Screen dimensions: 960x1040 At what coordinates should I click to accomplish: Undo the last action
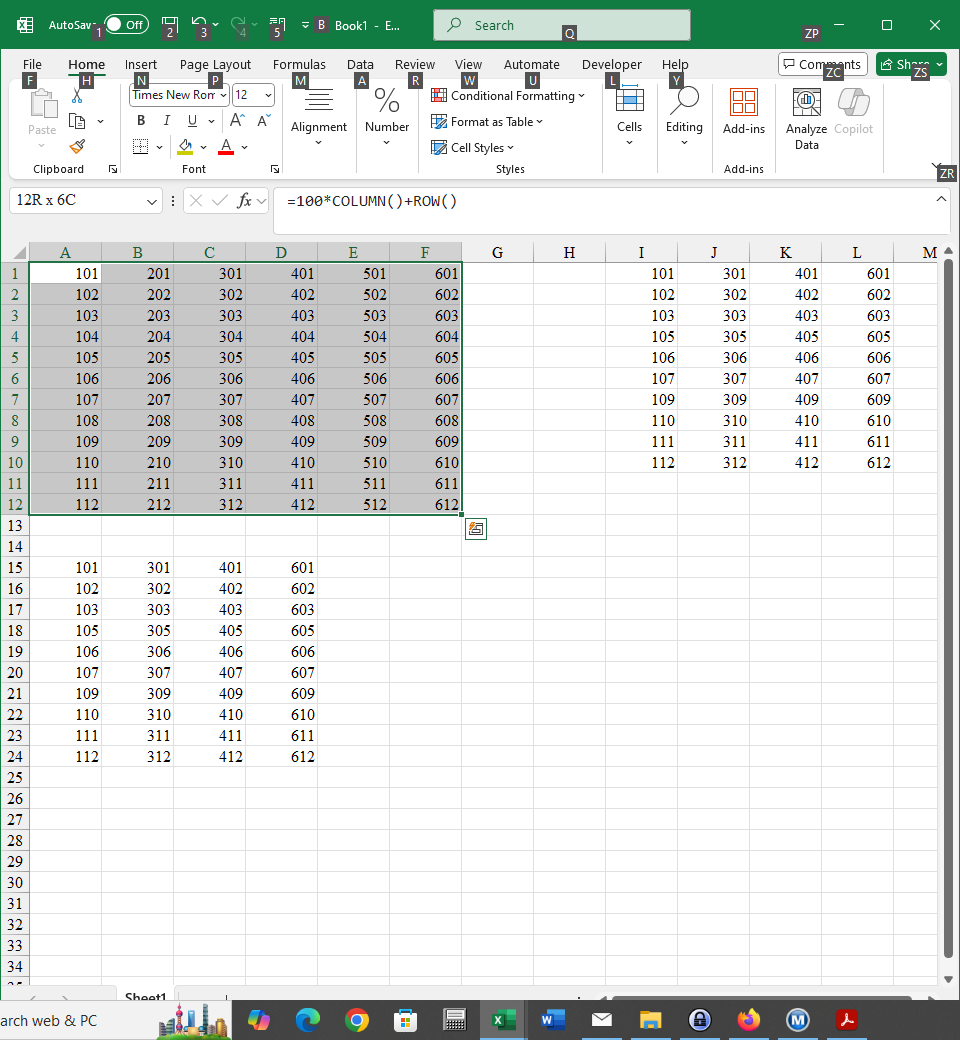[x=198, y=25]
